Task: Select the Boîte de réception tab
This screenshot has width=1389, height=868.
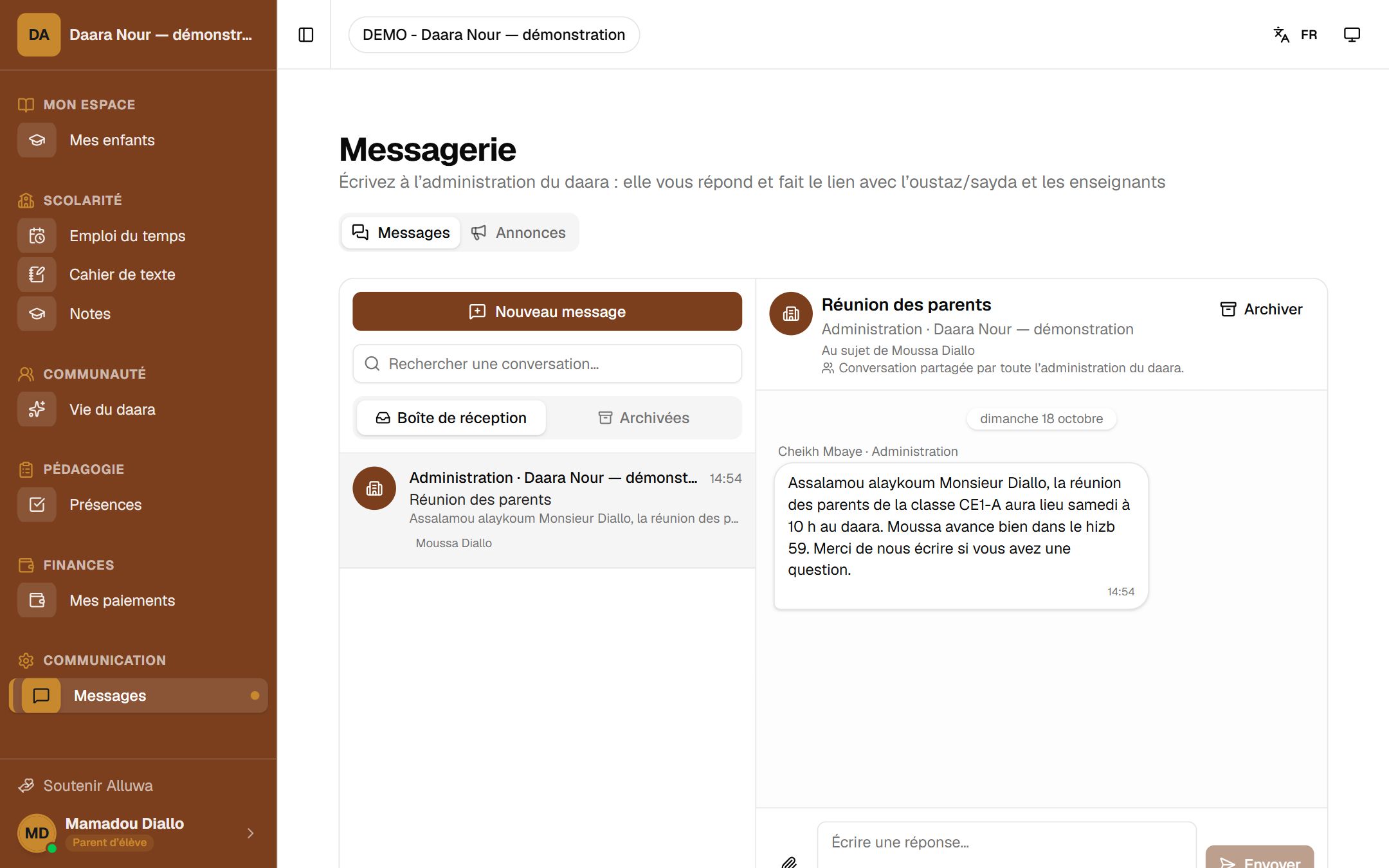Action: pos(451,418)
